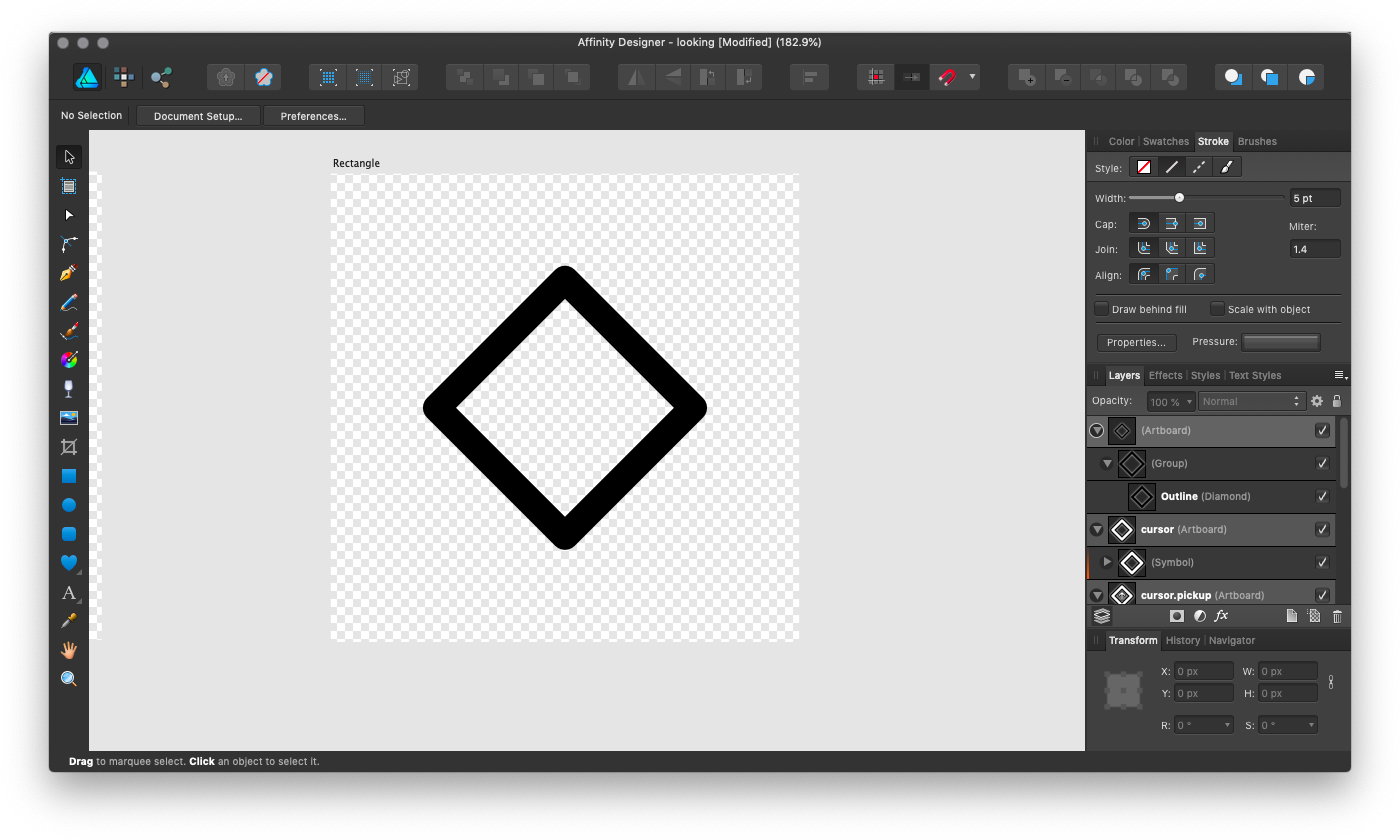Viewport: 1399px width, 839px height.
Task: Open layer effects fx icon
Action: [x=1221, y=616]
